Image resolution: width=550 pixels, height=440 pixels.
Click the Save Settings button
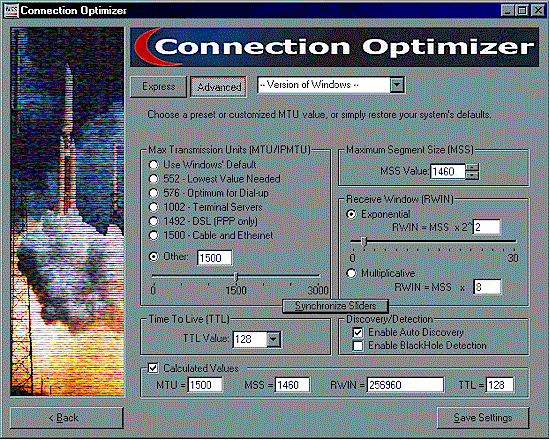[483, 418]
